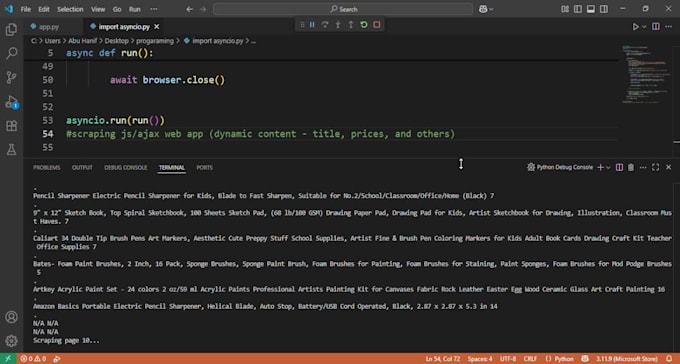Change CRLF end of line sequence

pos(530,359)
